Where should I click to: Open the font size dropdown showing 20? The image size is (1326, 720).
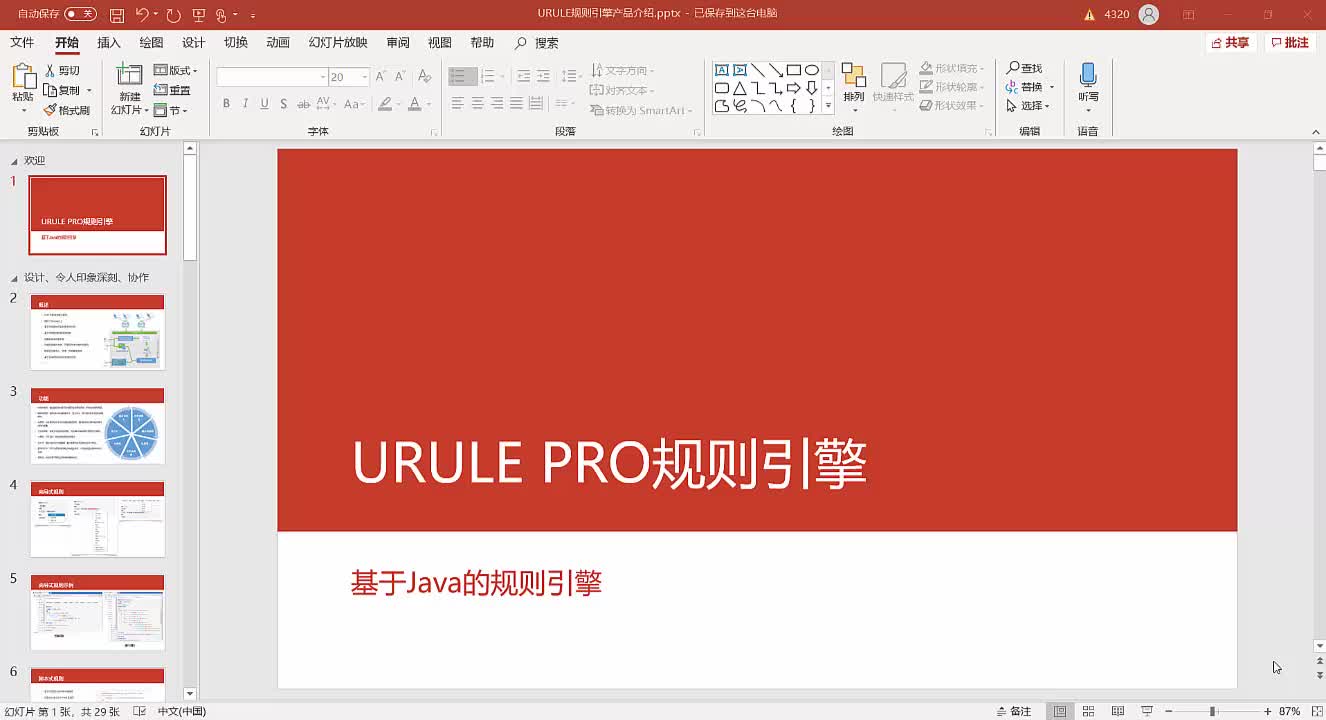pos(365,77)
